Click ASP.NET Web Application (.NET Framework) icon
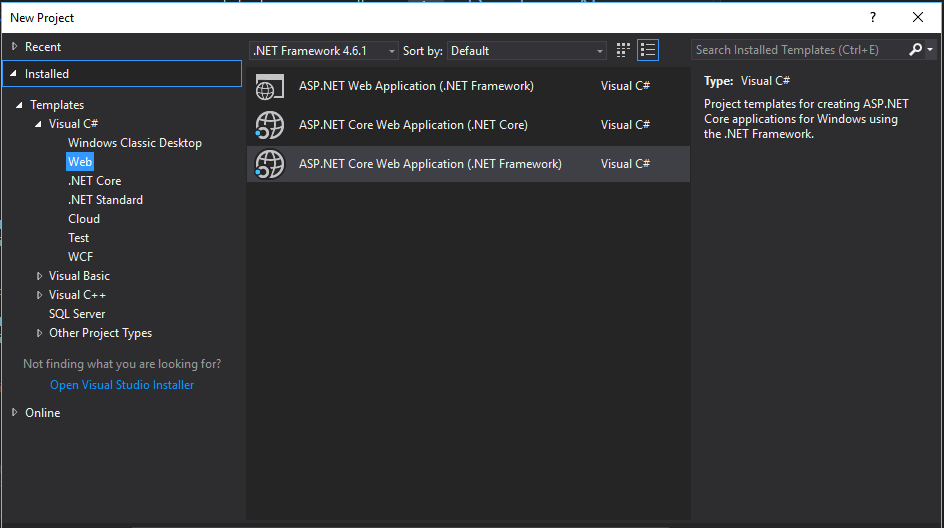 click(x=269, y=87)
